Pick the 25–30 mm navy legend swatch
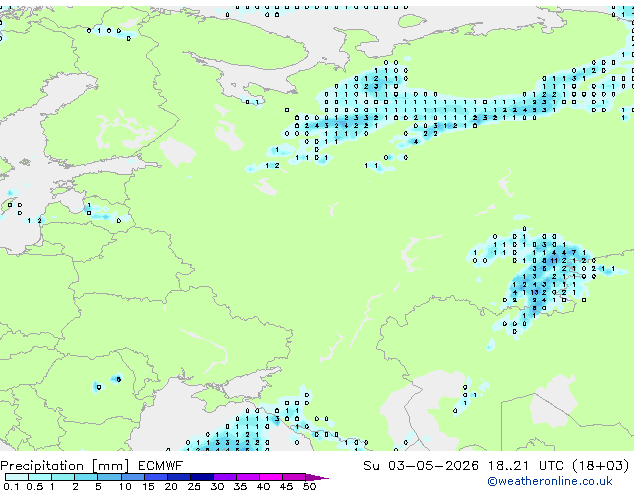 [202, 477]
